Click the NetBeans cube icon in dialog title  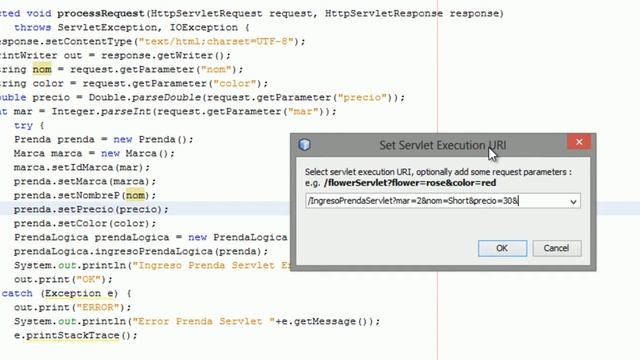point(304,144)
